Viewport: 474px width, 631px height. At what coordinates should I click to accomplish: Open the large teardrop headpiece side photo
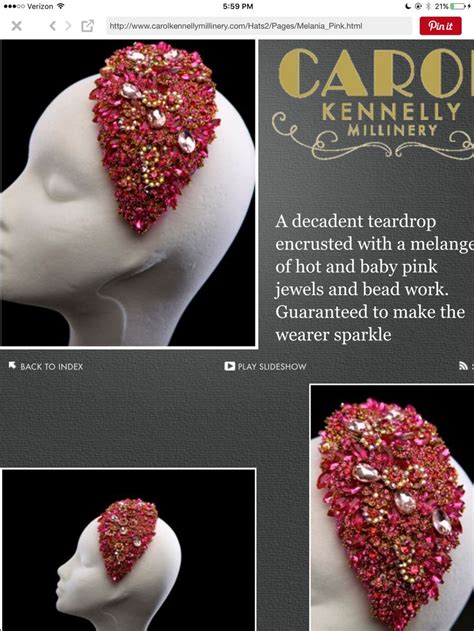pyautogui.click(x=128, y=193)
